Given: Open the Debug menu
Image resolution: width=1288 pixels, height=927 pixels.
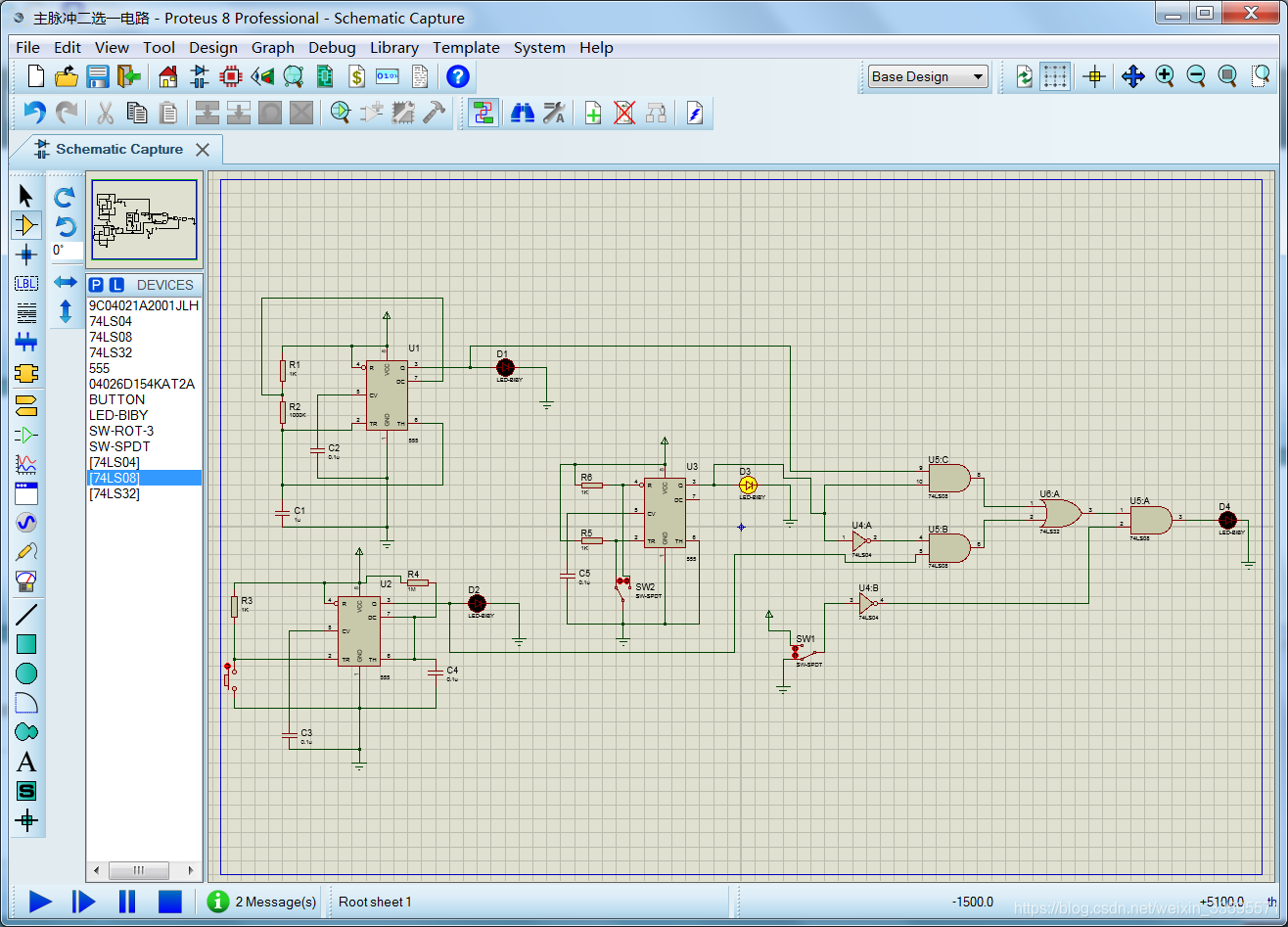Looking at the screenshot, I should [x=333, y=47].
